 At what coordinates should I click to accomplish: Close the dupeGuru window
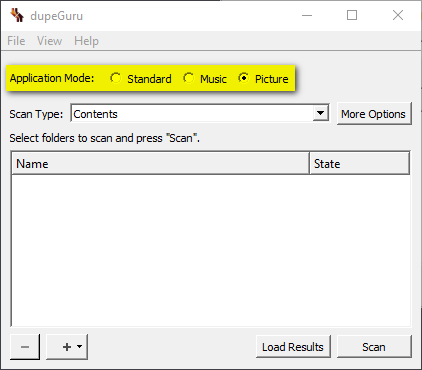[x=398, y=15]
